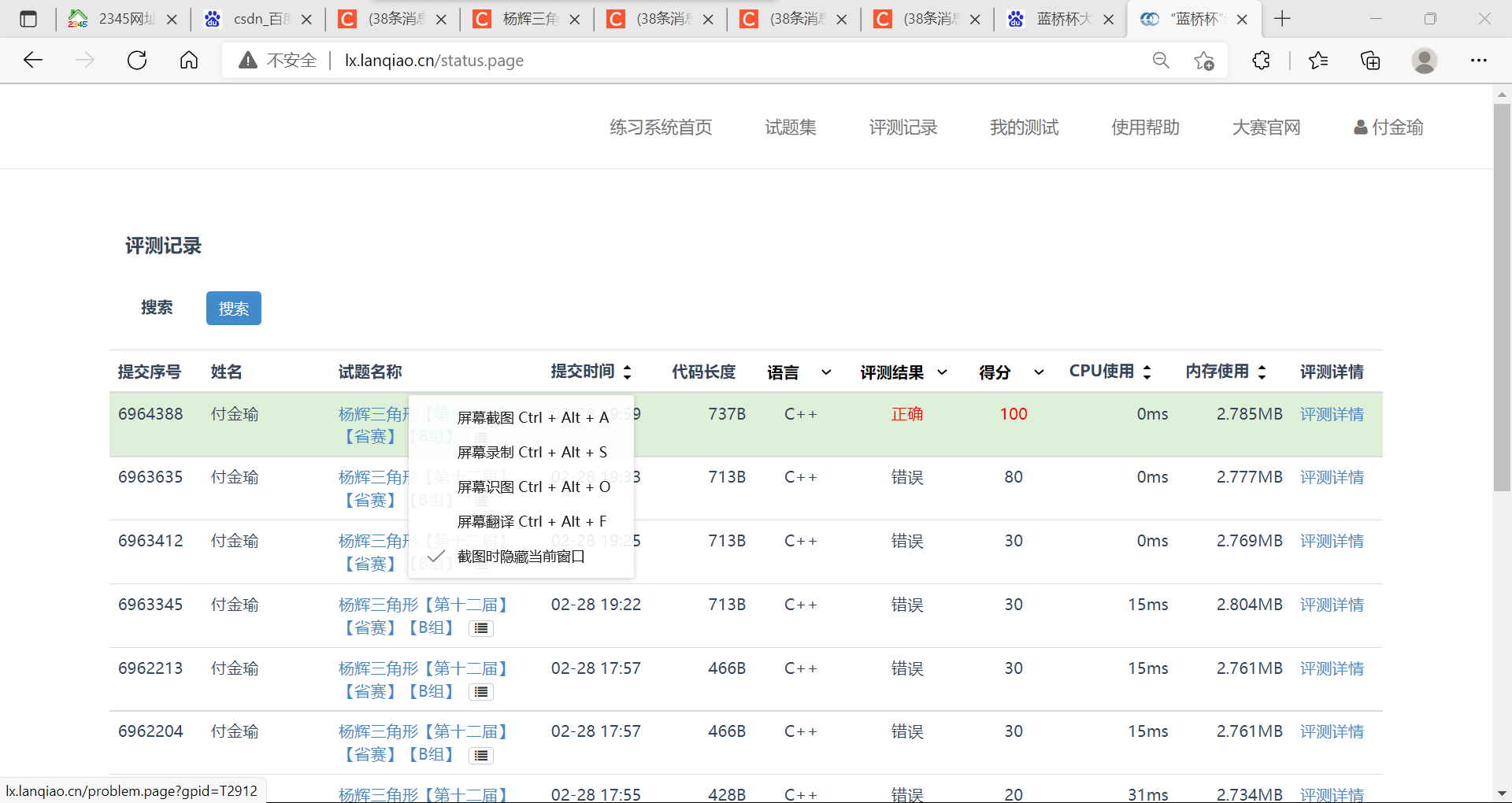This screenshot has height=803, width=1512.
Task: Click the browser back arrow
Action: tap(33, 60)
